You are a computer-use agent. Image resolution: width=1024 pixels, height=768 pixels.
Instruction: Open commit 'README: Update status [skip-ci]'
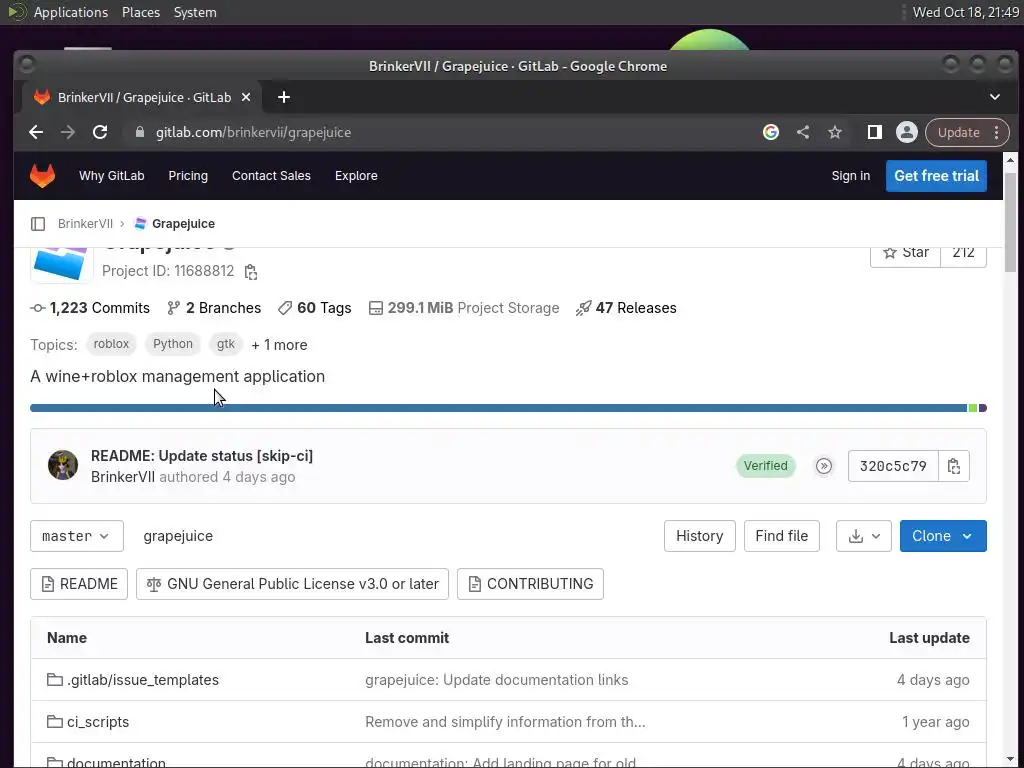click(202, 456)
